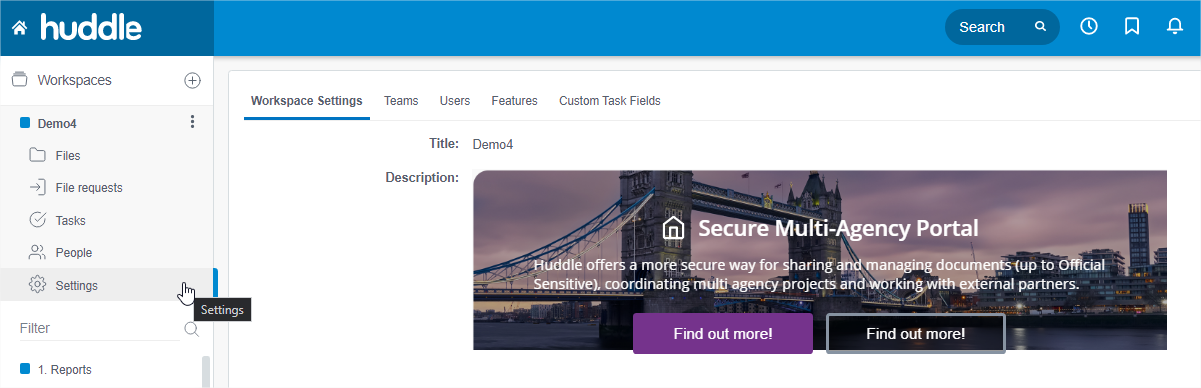Click Secure Multi-Agency Portal banner heading
Viewport: 1201px width, 388px height.
tap(838, 228)
